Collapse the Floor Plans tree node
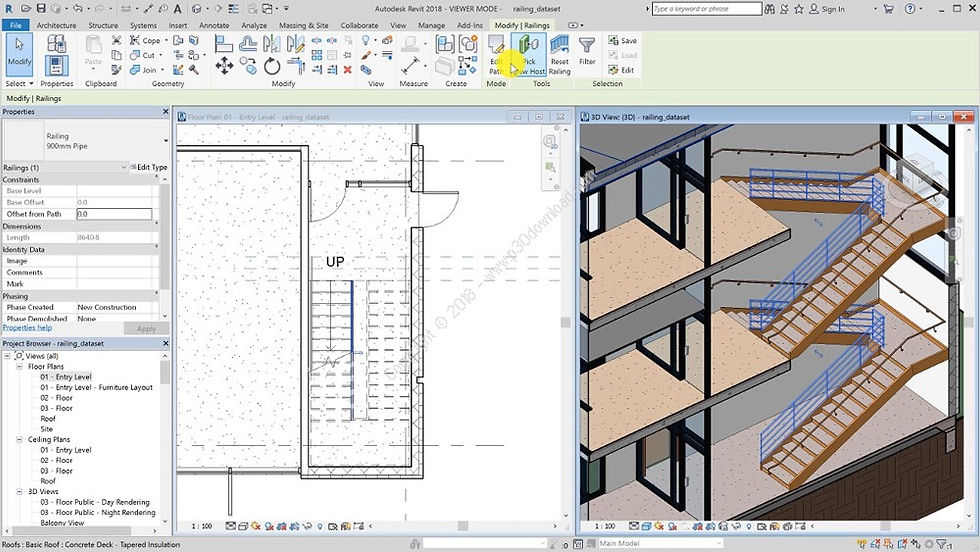This screenshot has width=980, height=552. (x=19, y=366)
